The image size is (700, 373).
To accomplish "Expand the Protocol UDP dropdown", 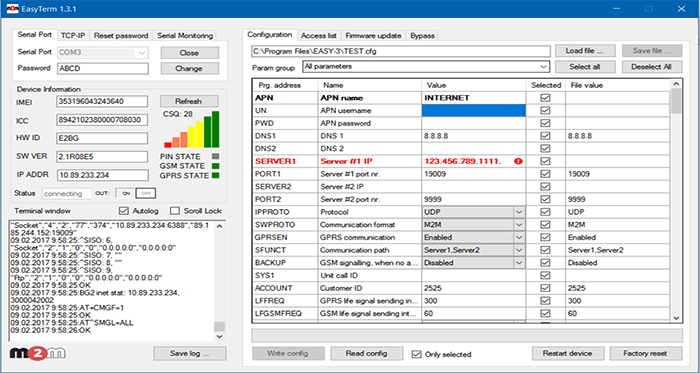I will point(473,212).
